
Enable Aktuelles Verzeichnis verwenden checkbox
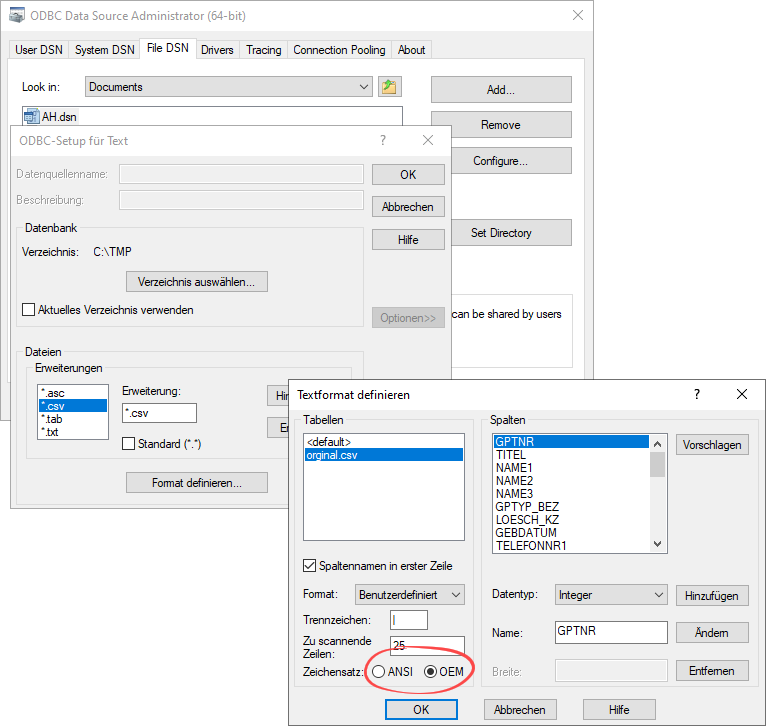tap(29, 310)
